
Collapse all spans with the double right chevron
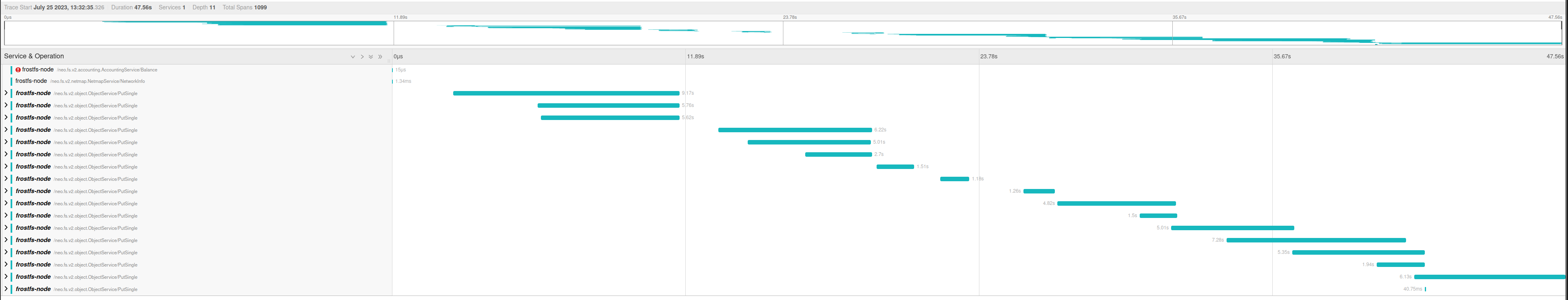point(381,57)
